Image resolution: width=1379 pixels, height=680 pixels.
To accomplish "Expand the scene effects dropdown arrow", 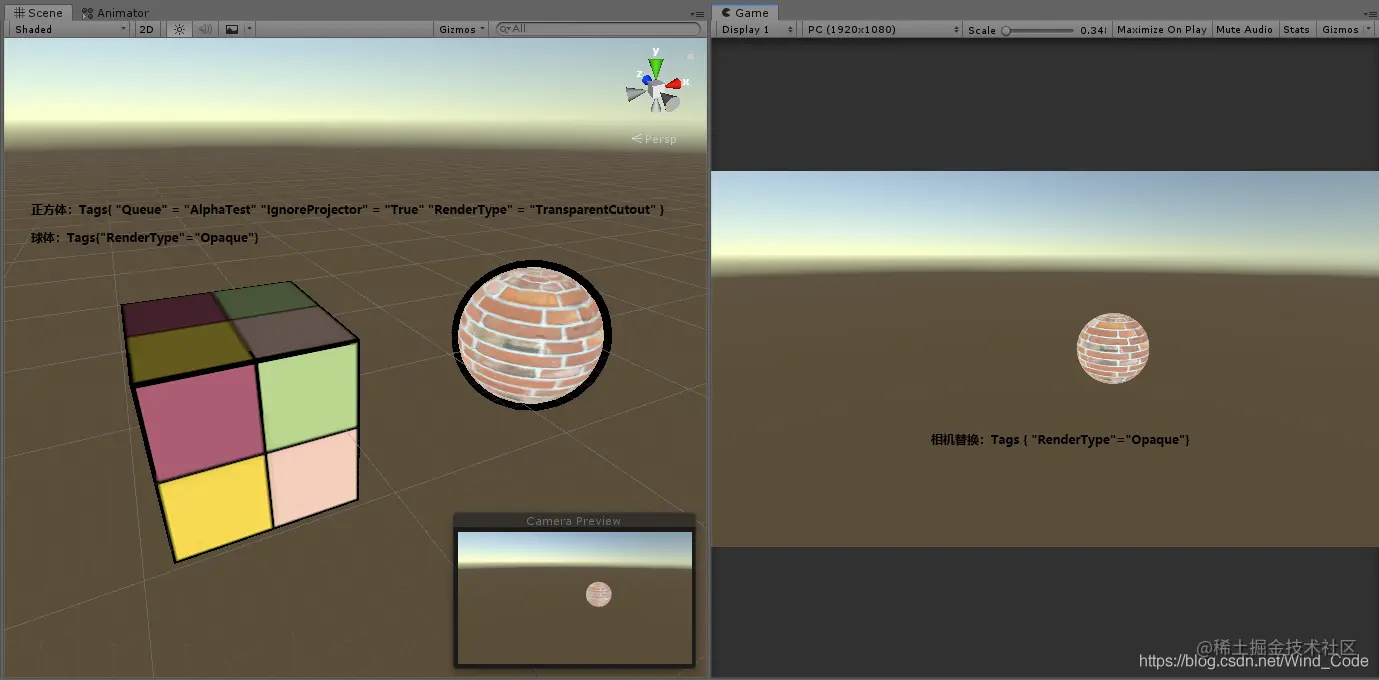I will [250, 29].
